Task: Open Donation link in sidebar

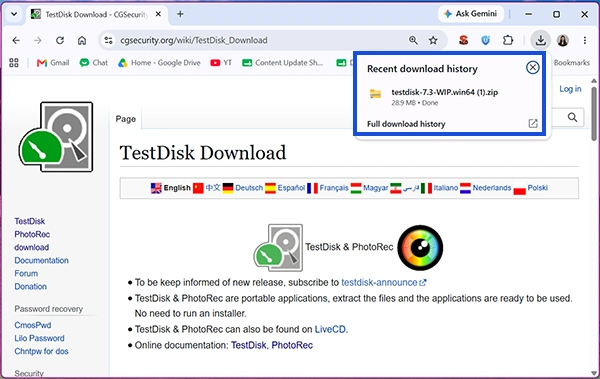Action: click(31, 286)
